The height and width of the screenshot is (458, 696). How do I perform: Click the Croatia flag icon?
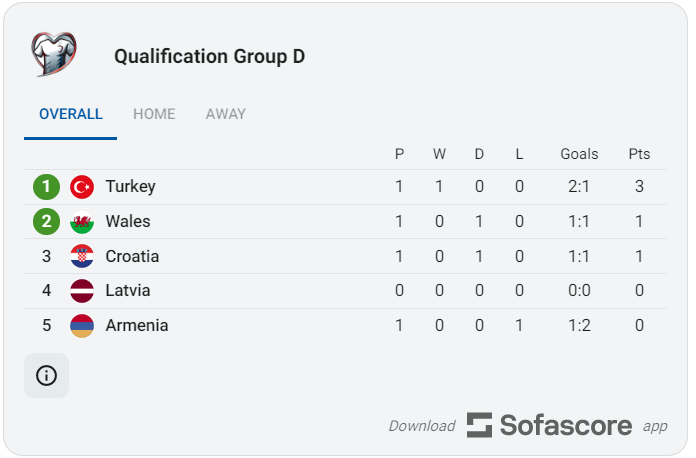[x=82, y=256]
